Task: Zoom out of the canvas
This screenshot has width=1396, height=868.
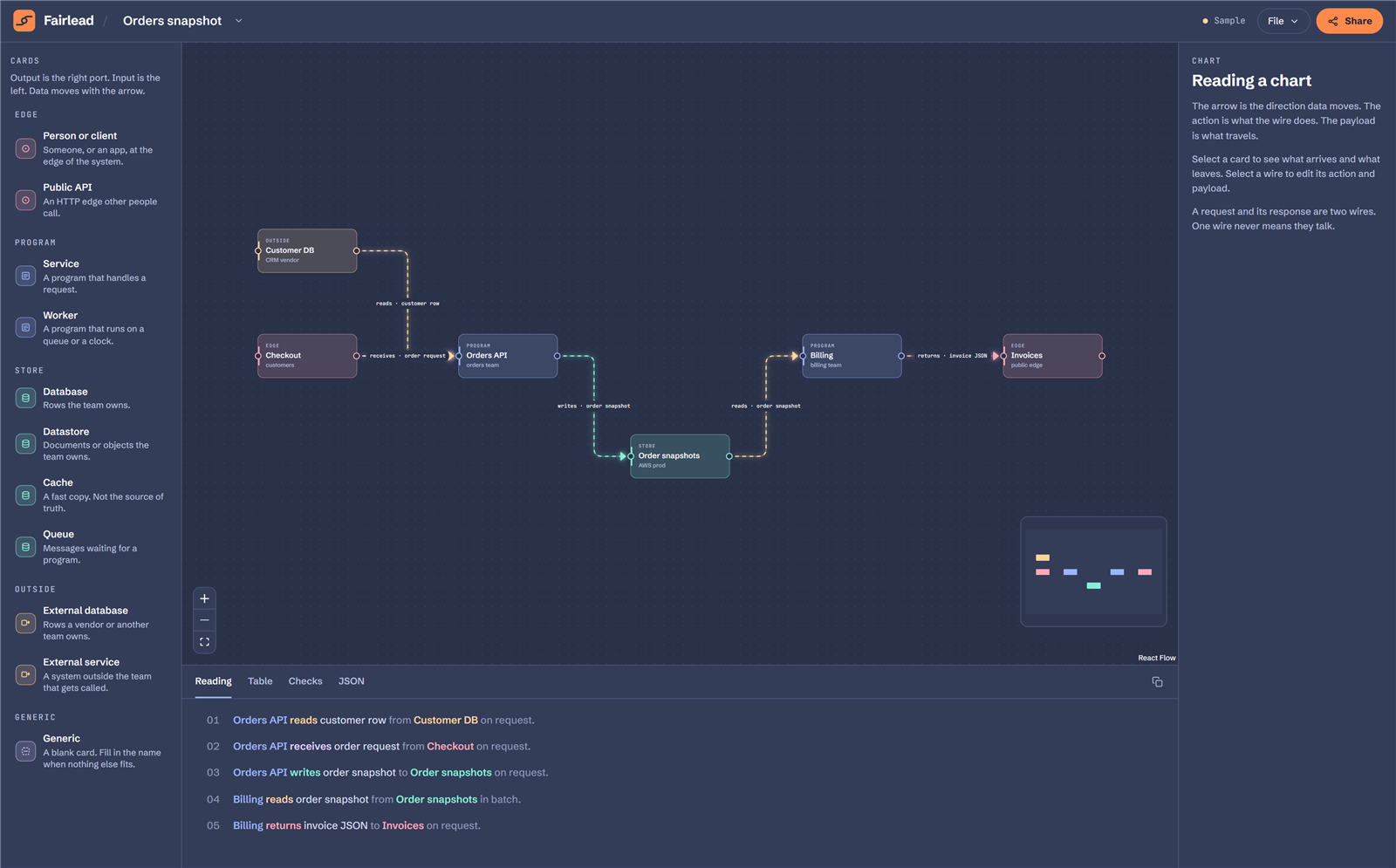Action: pyautogui.click(x=204, y=620)
